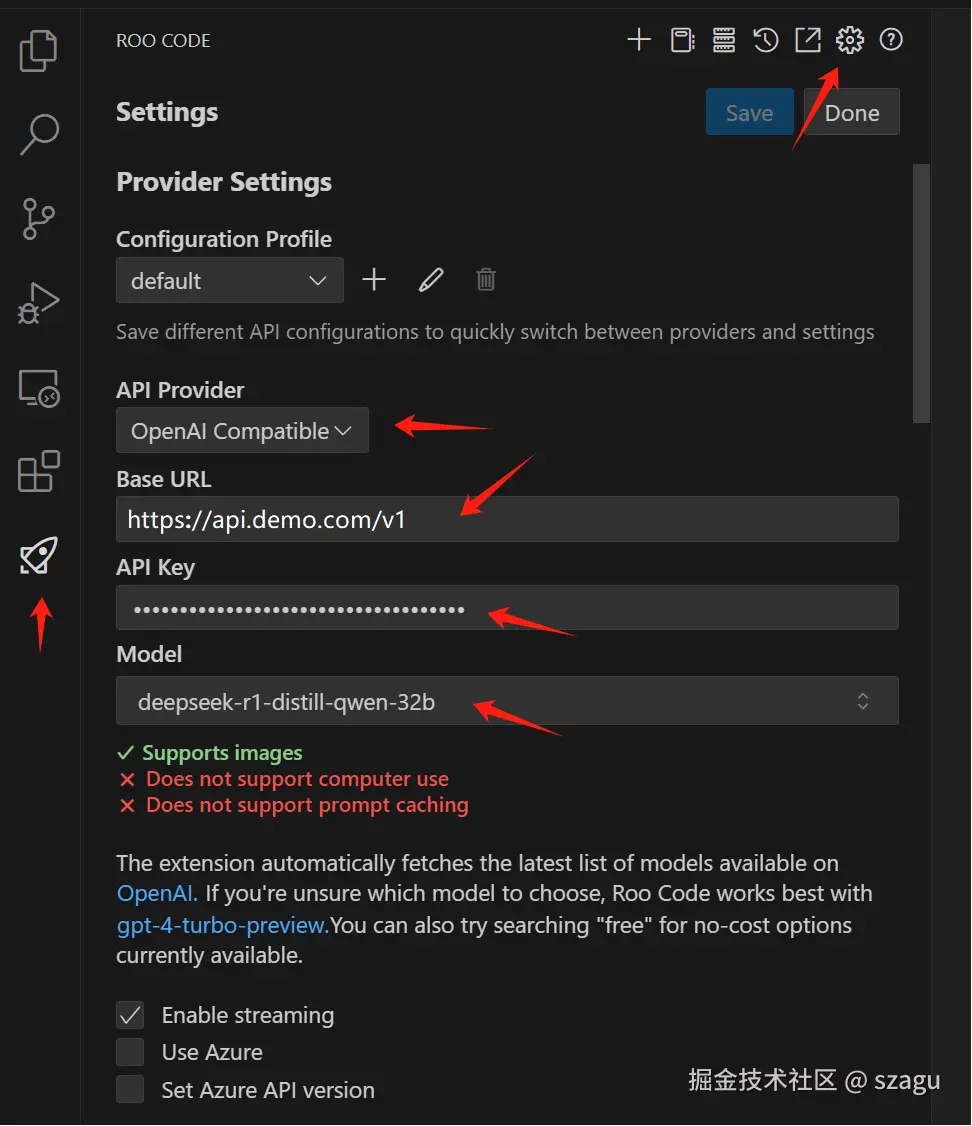
Task: Start a new task with plus icon
Action: (x=639, y=40)
